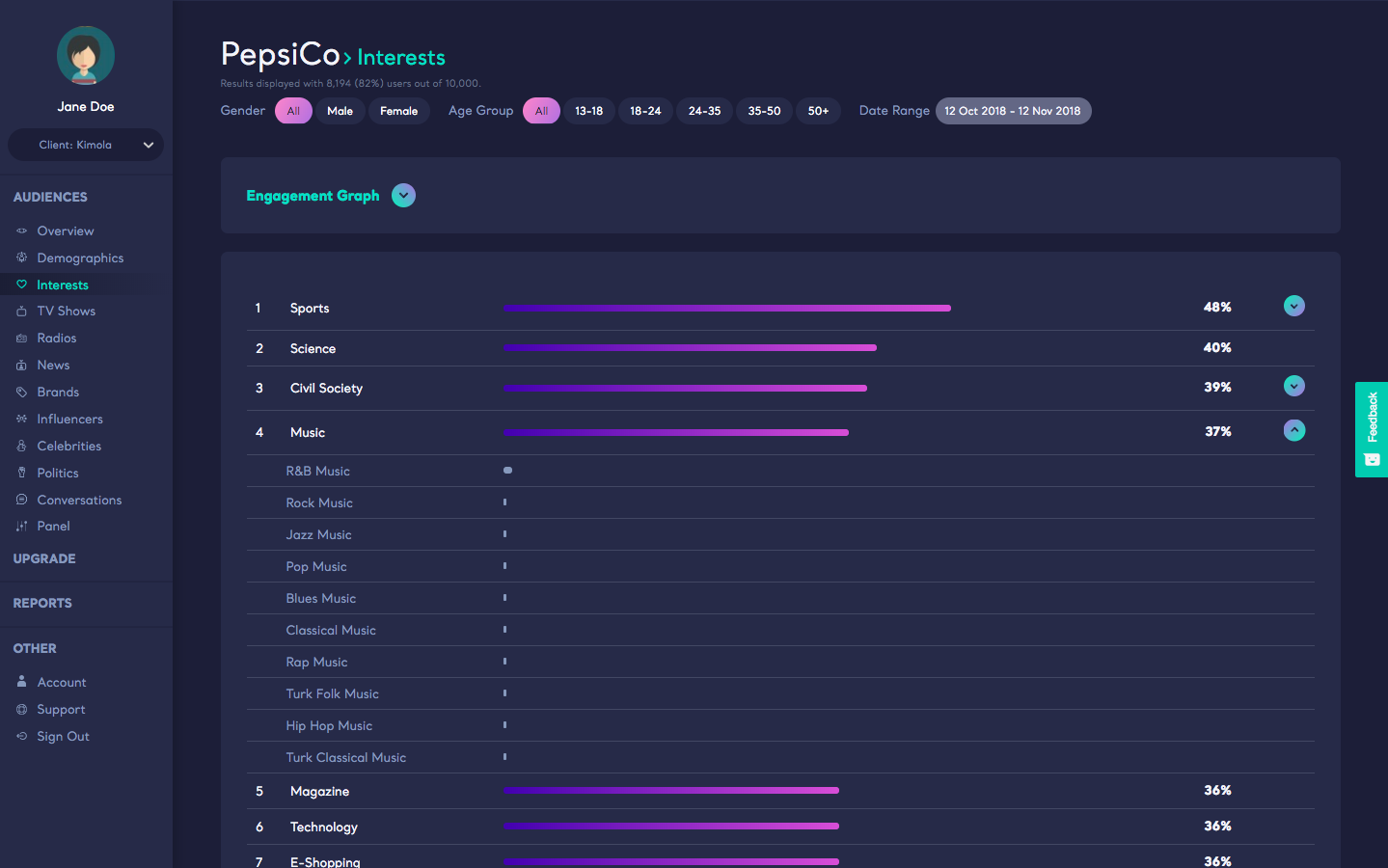
Task: Click the Sports engagement bar
Action: coord(727,308)
